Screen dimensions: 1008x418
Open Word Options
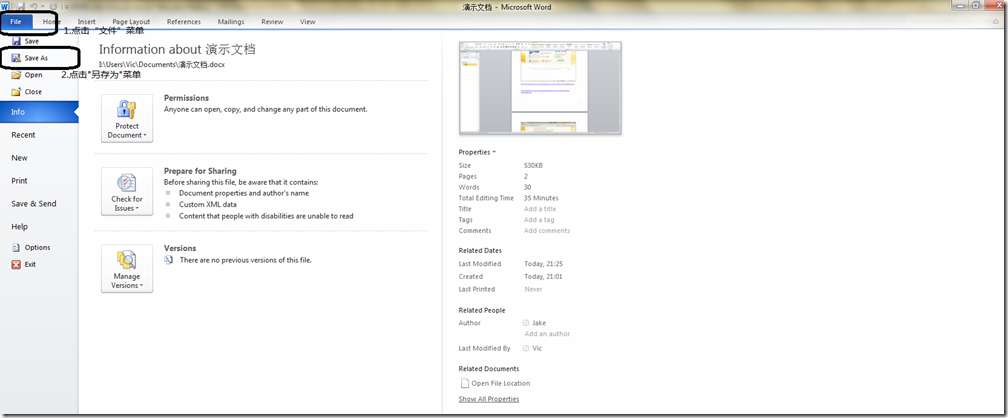pyautogui.click(x=31, y=248)
